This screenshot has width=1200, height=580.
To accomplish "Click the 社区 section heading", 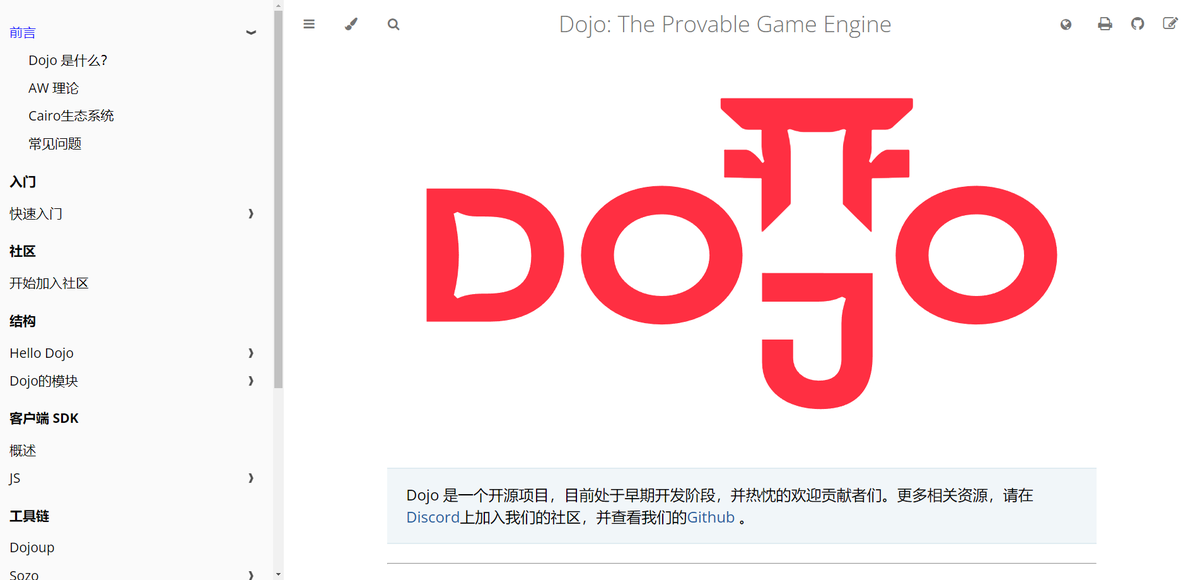I will pyautogui.click(x=23, y=251).
